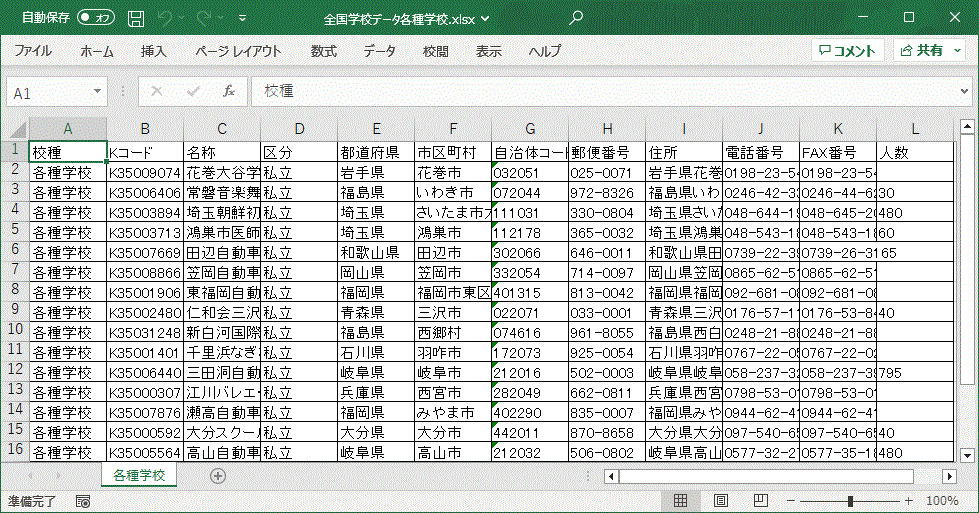Switch to Page Layout view icon
Viewport: 979px width, 513px height.
pyautogui.click(x=719, y=500)
